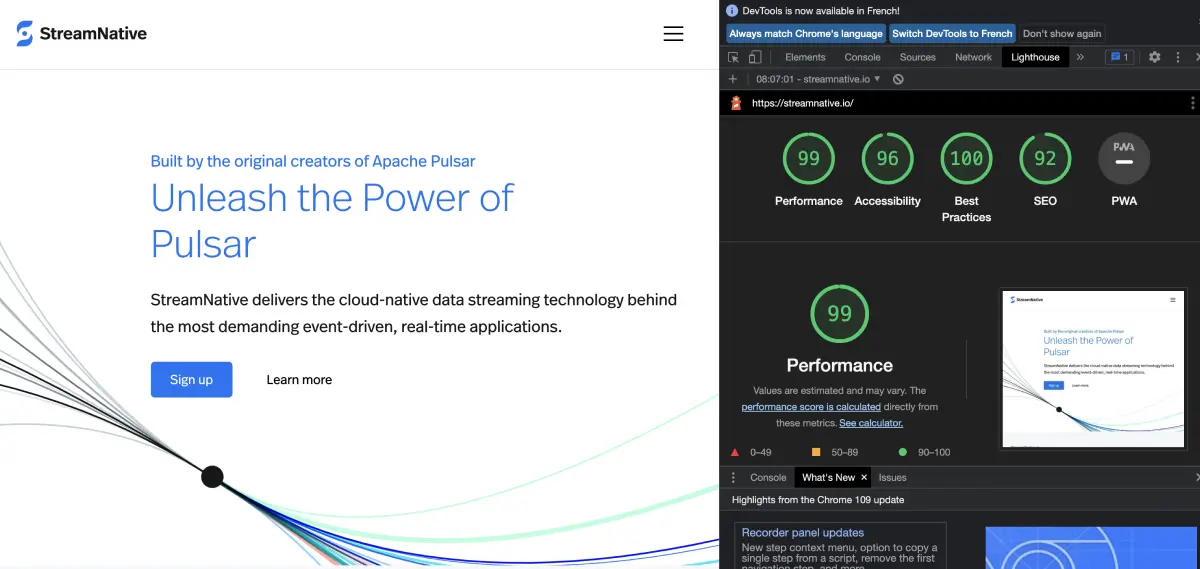Click the Unleash the Power of Pulsar heading
The width and height of the screenshot is (1200, 569).
(x=332, y=221)
